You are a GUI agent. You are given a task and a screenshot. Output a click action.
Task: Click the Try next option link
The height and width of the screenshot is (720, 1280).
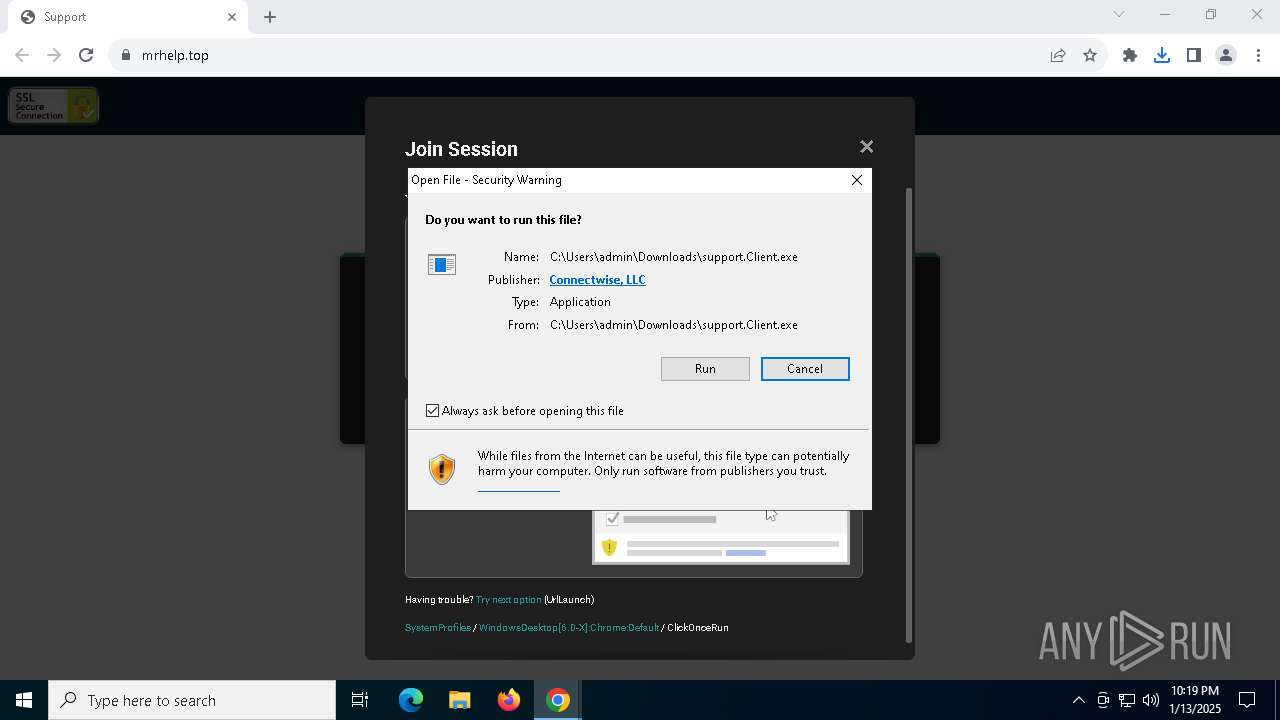[x=508, y=600]
